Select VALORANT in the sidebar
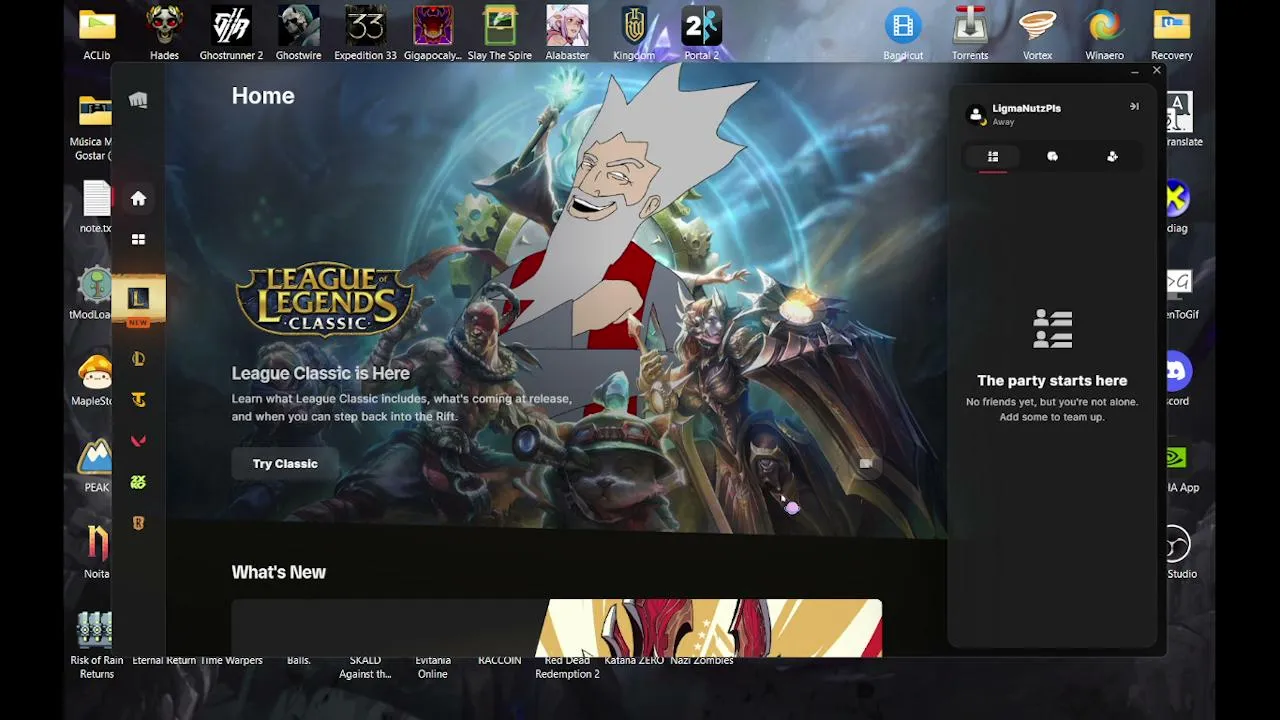Viewport: 1280px width, 720px height. click(138, 441)
